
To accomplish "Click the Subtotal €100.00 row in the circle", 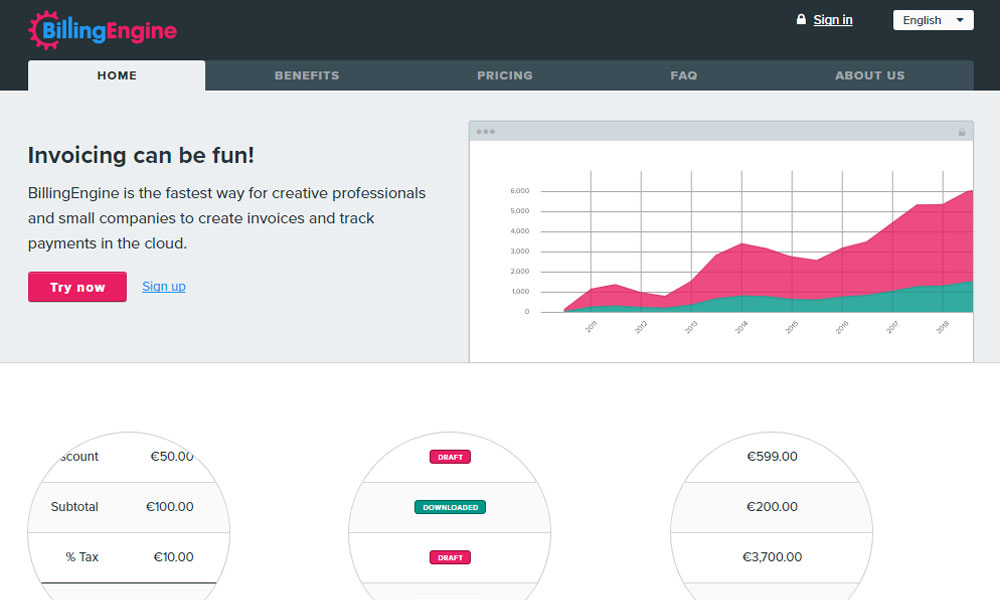I will [122, 507].
